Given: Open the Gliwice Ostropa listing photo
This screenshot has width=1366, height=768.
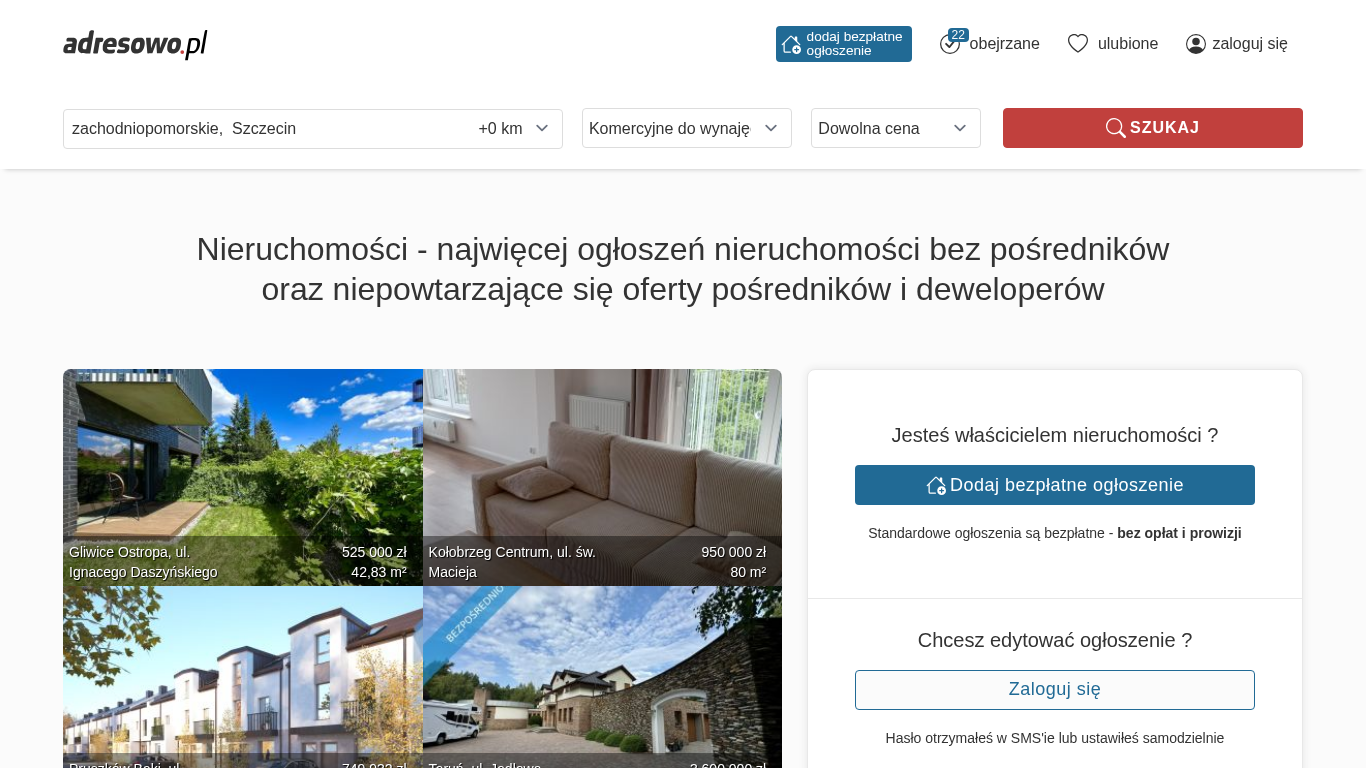Looking at the screenshot, I should click(243, 477).
